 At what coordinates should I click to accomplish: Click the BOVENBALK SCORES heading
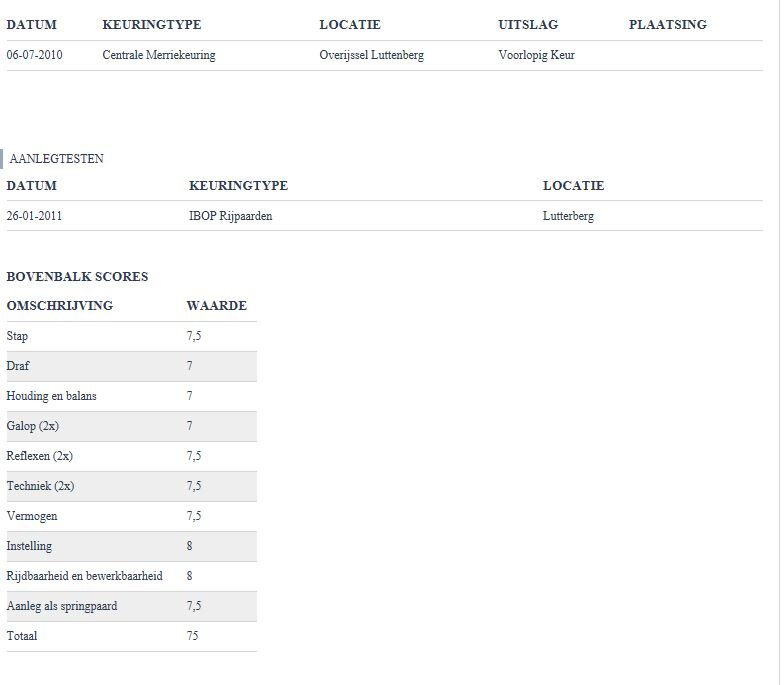[77, 277]
